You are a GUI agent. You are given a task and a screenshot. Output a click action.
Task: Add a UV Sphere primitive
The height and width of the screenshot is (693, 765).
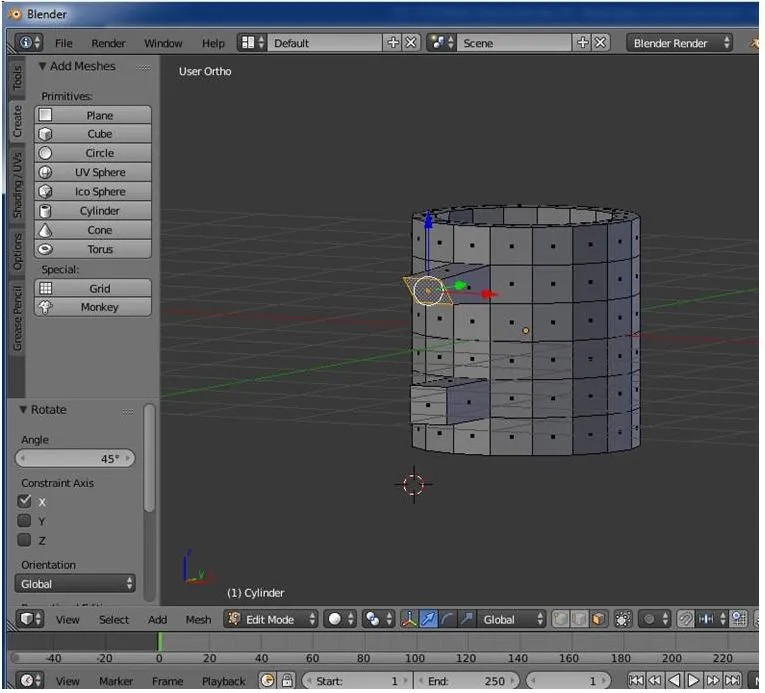[x=93, y=172]
